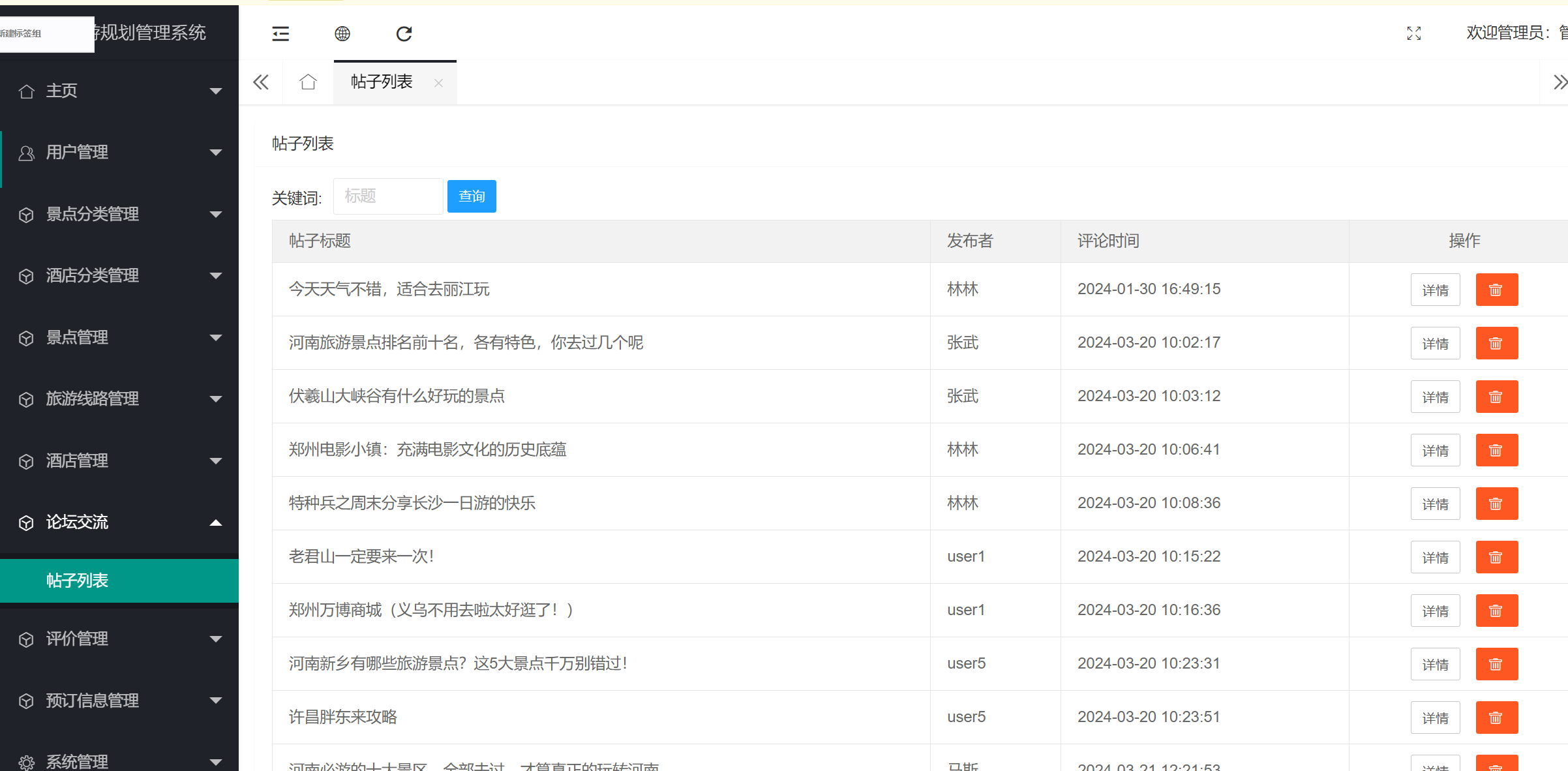The height and width of the screenshot is (771, 1568).
Task: Delete the 许昌胖东来攻略 post via trash icon
Action: (x=1496, y=717)
